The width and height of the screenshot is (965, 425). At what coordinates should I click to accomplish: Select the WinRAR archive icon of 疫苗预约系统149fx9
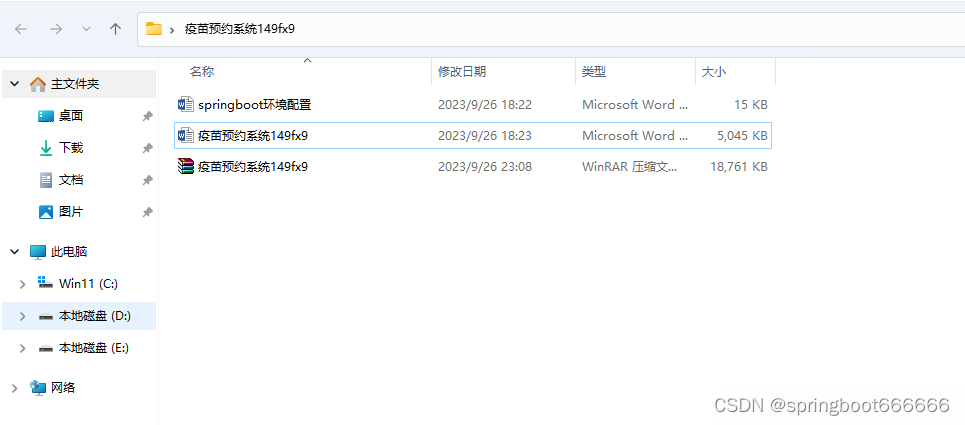coord(186,166)
